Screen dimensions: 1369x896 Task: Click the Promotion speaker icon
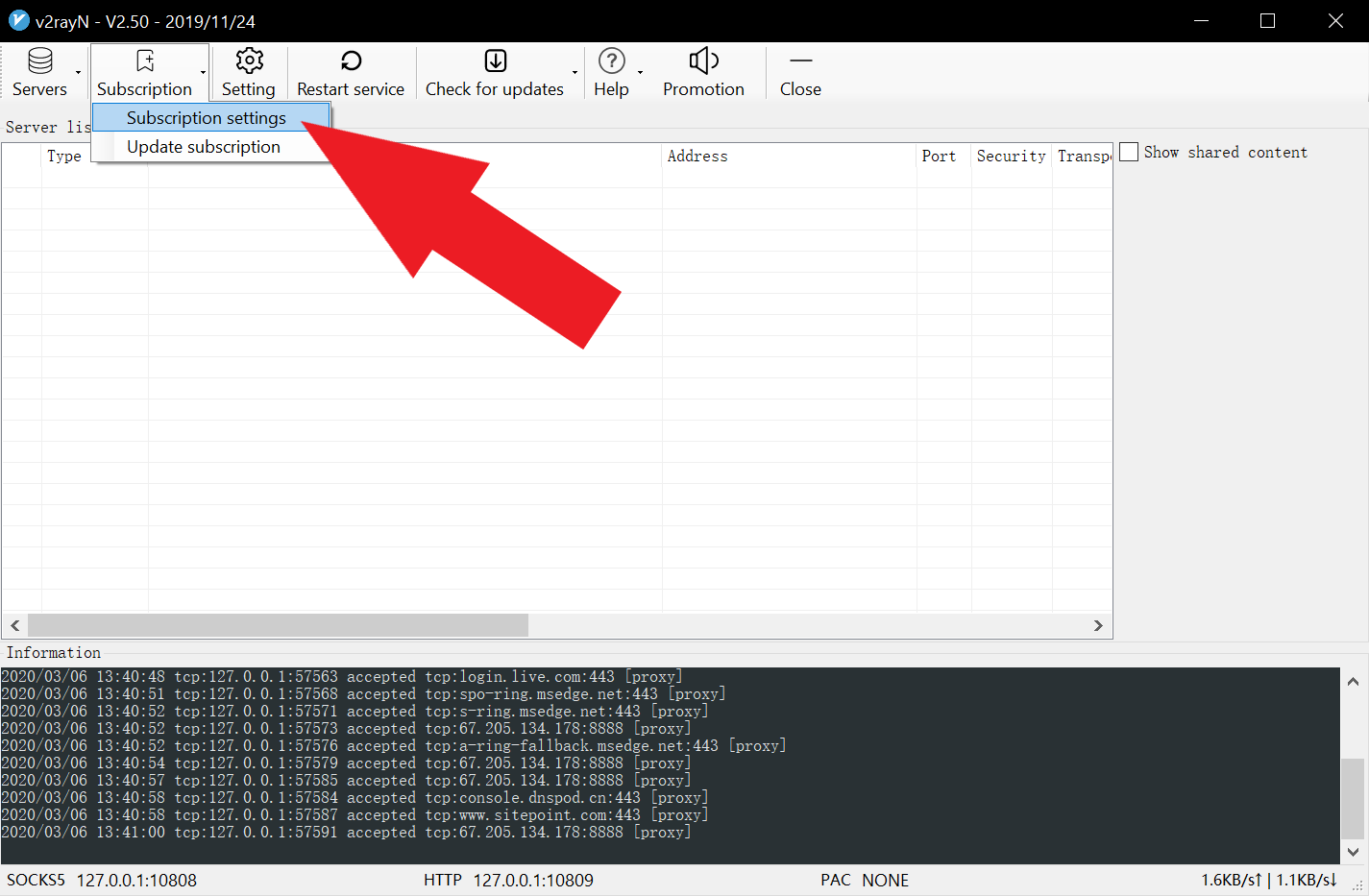tap(703, 61)
